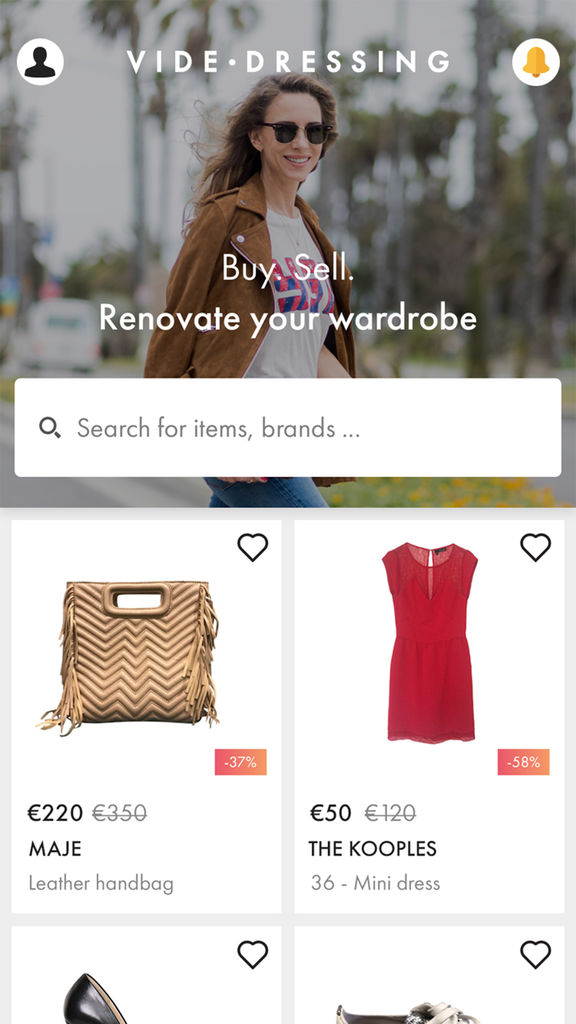Open the black high heel thumbnail

coord(98,999)
